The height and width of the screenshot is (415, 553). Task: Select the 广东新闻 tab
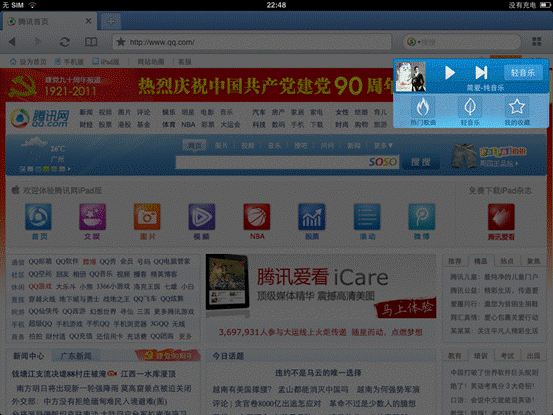(x=76, y=356)
